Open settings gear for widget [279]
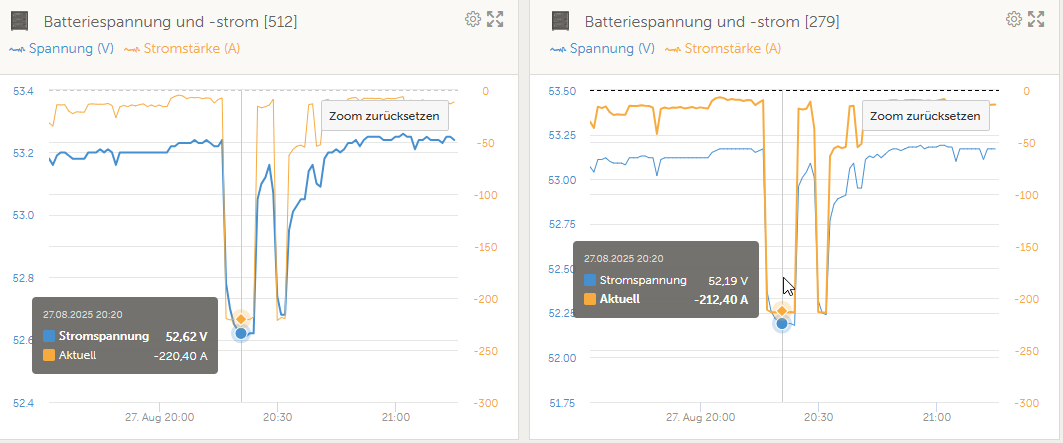The height and width of the screenshot is (443, 1063). 1014,19
